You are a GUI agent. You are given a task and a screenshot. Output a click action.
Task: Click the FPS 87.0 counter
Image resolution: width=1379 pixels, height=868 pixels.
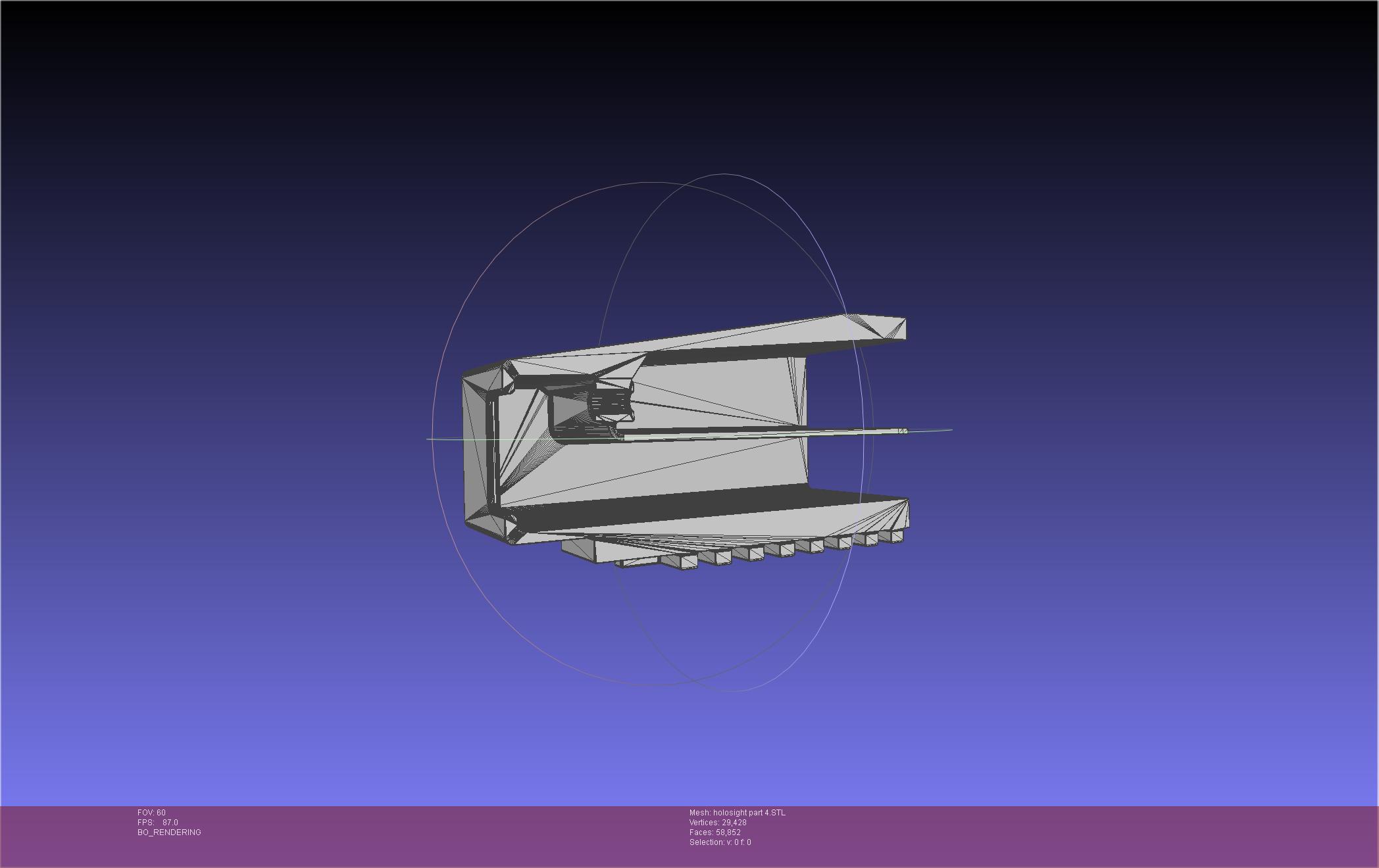tap(158, 823)
